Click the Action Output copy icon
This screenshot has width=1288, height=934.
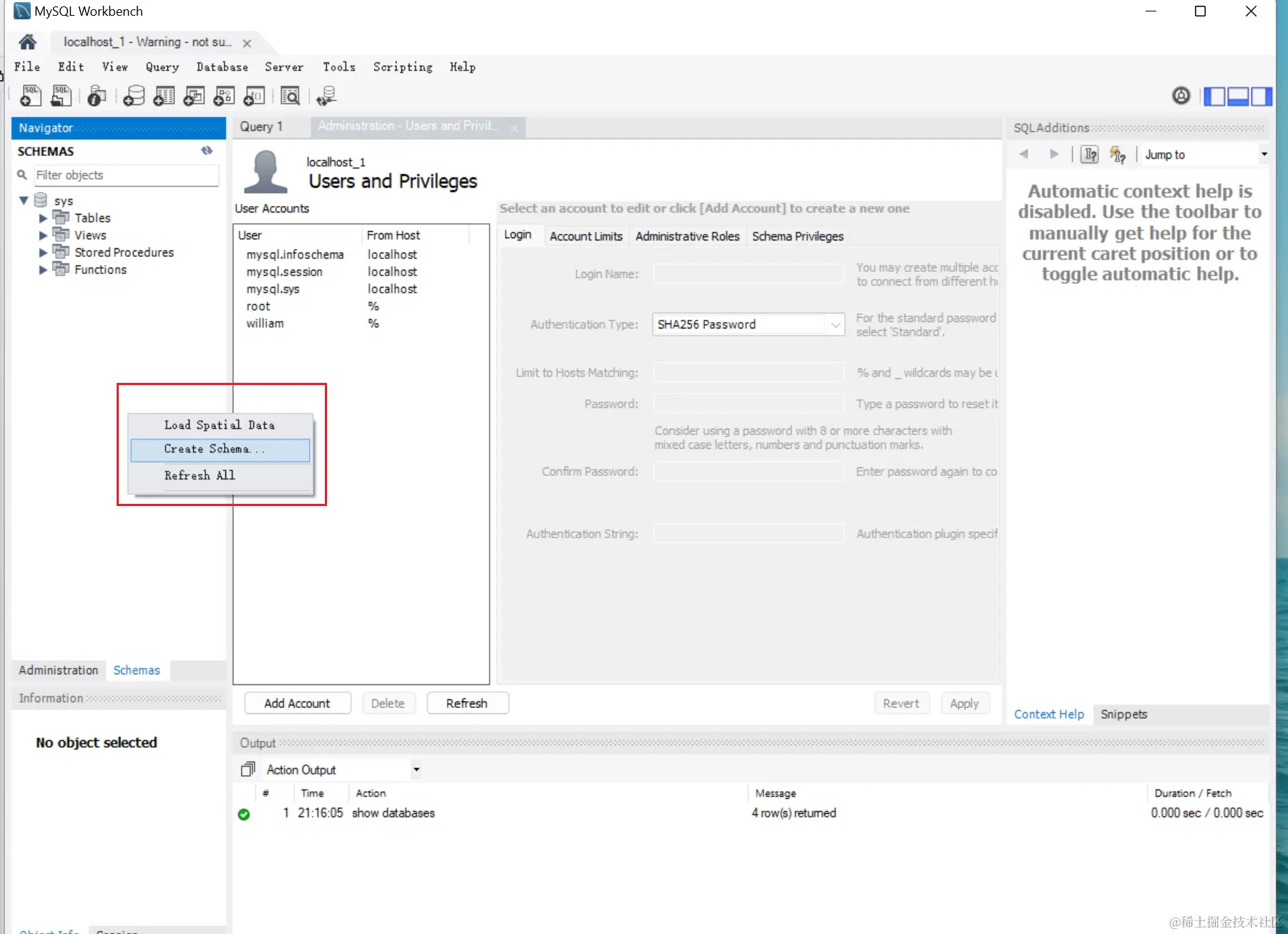coord(248,769)
